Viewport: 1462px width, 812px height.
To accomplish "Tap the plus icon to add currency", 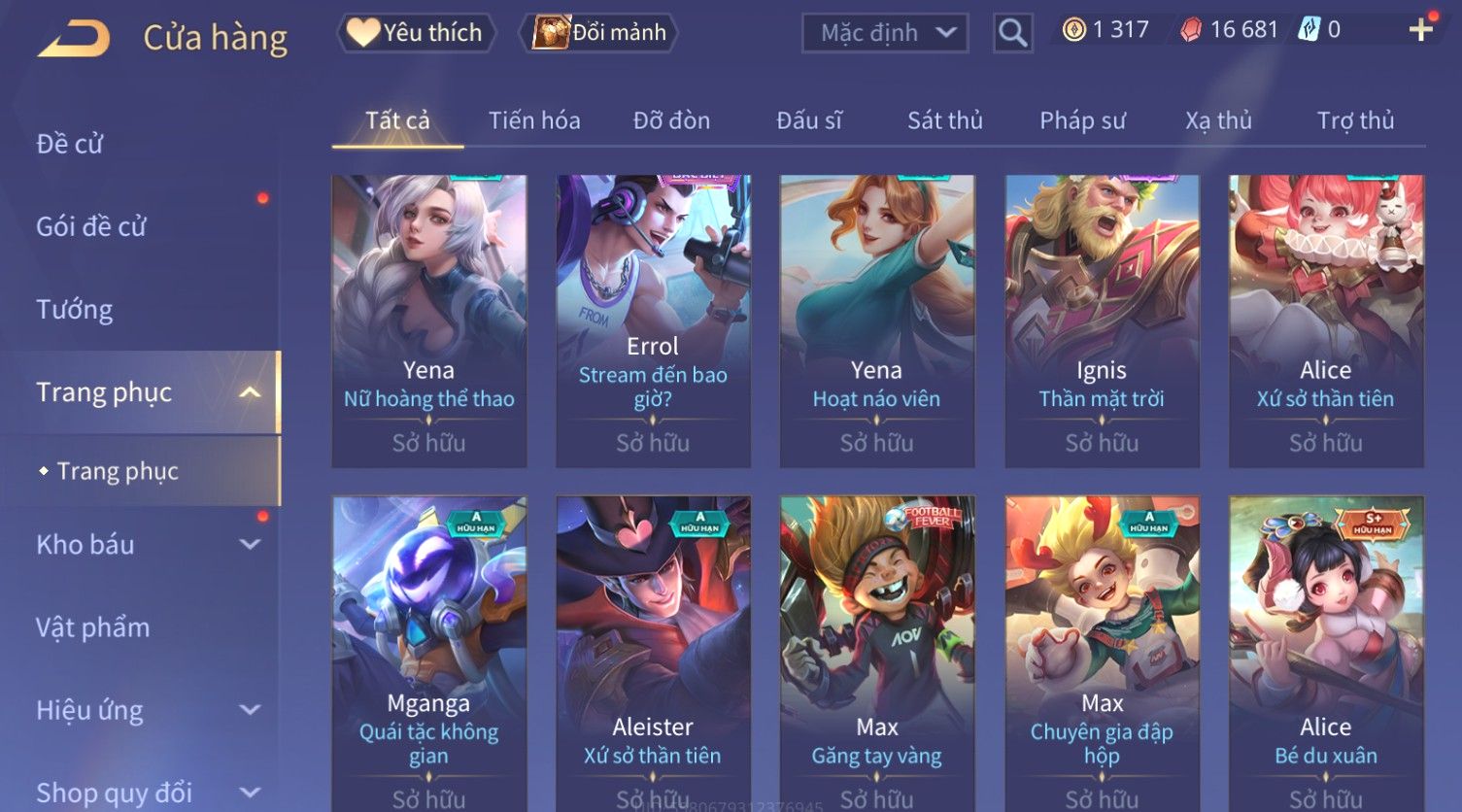I will pos(1420,30).
